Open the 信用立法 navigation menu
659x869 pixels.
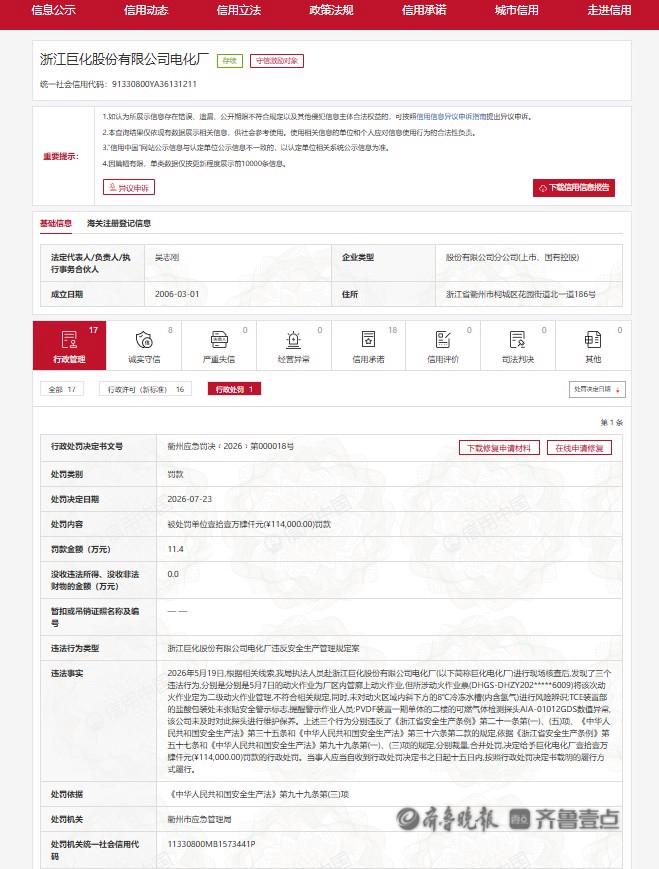click(x=238, y=10)
